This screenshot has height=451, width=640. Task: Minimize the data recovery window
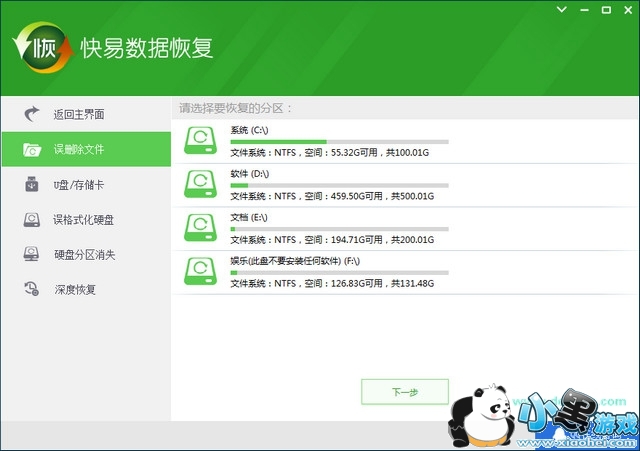pos(584,10)
